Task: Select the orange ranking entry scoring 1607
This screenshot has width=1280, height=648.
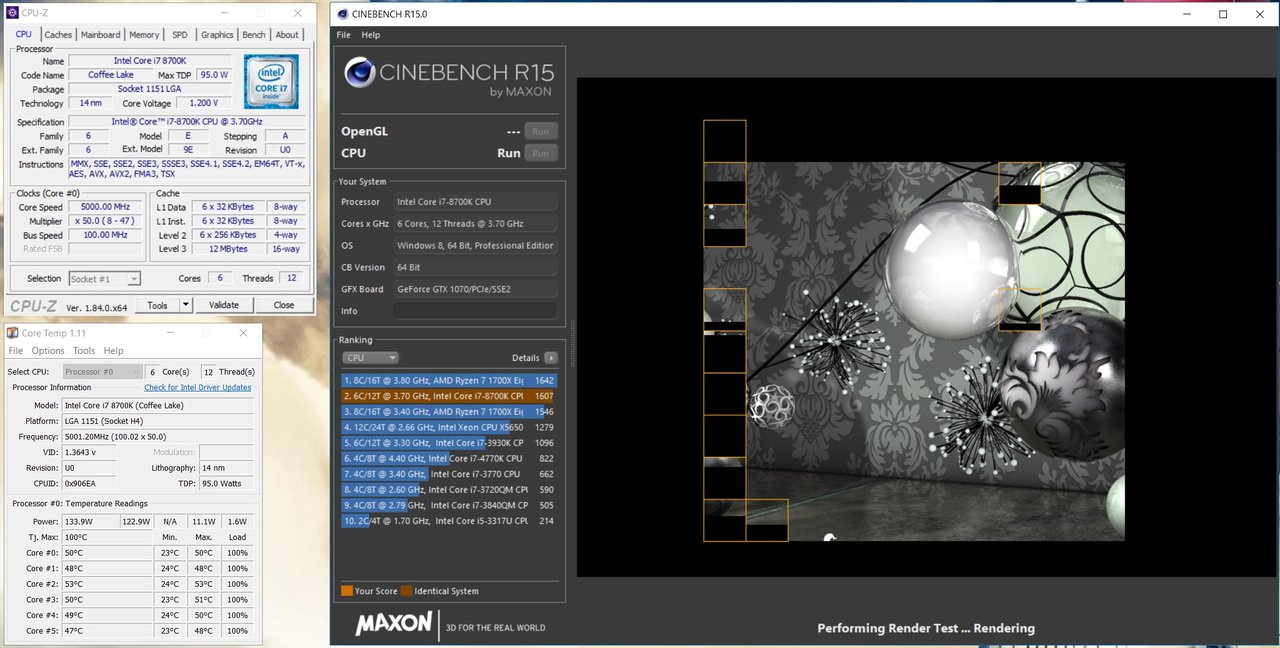Action: click(x=449, y=396)
